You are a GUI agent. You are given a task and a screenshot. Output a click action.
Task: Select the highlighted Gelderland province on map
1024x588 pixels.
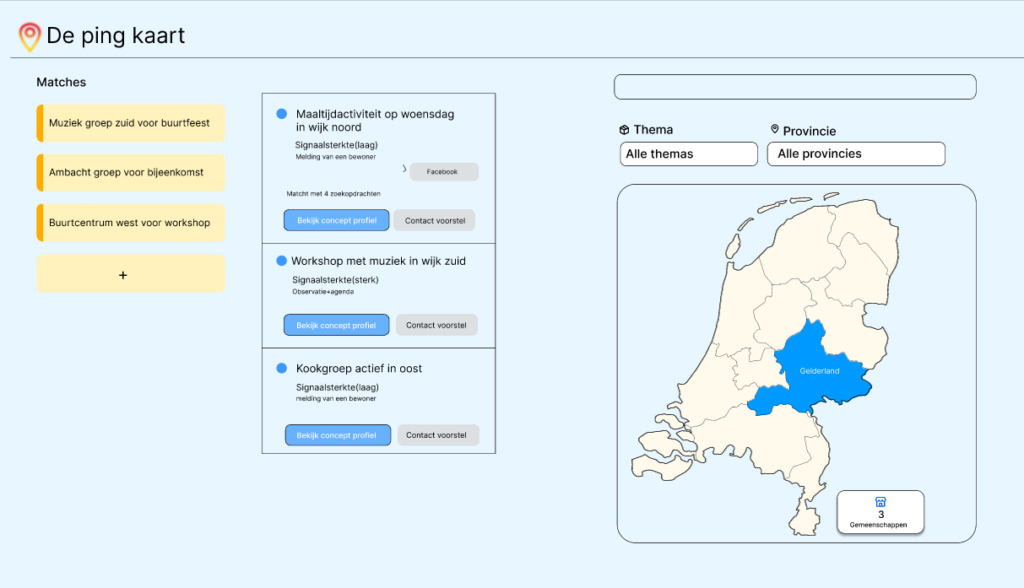point(818,370)
